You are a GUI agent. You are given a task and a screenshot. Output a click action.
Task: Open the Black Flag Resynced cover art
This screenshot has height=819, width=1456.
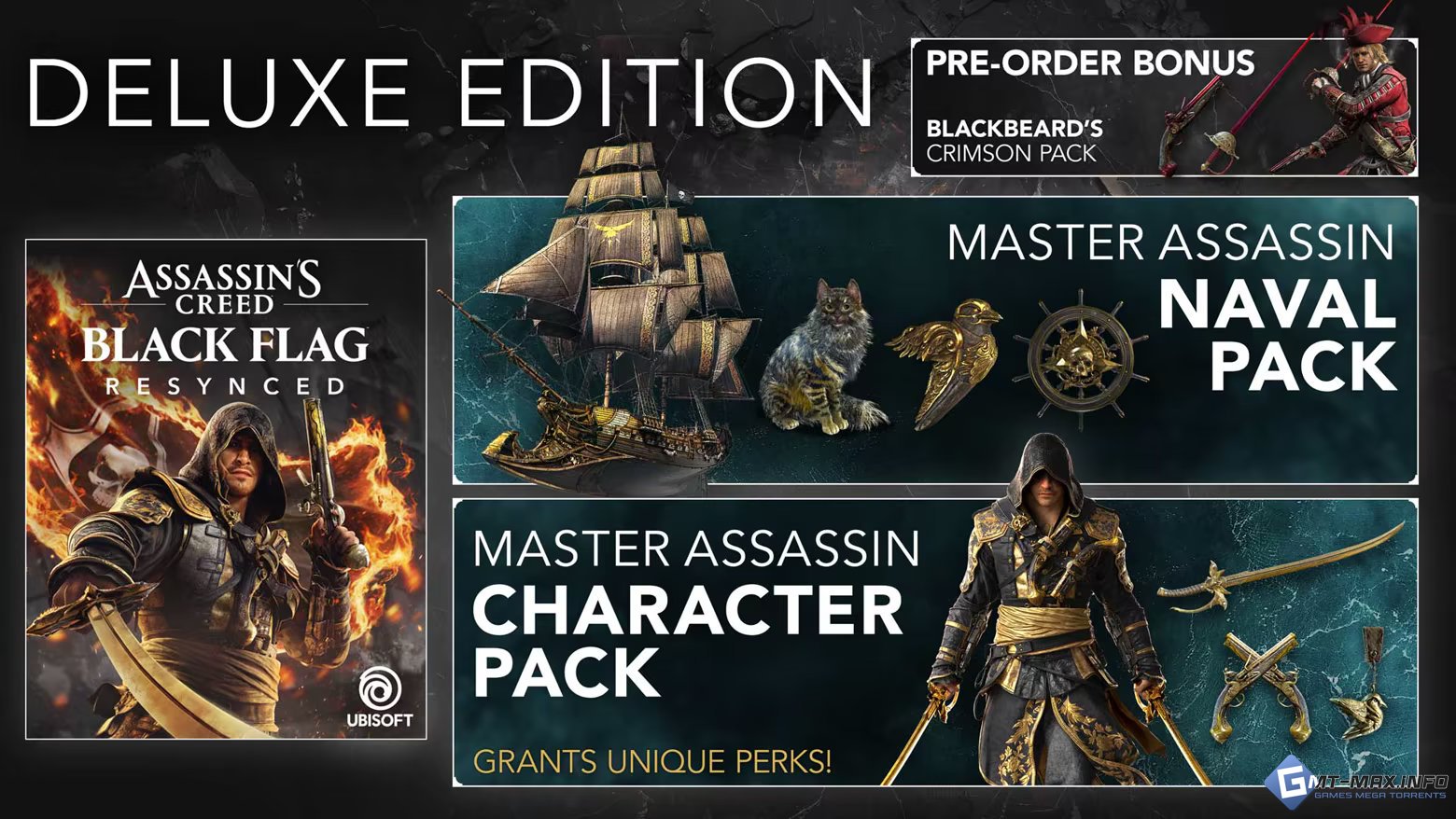226,490
